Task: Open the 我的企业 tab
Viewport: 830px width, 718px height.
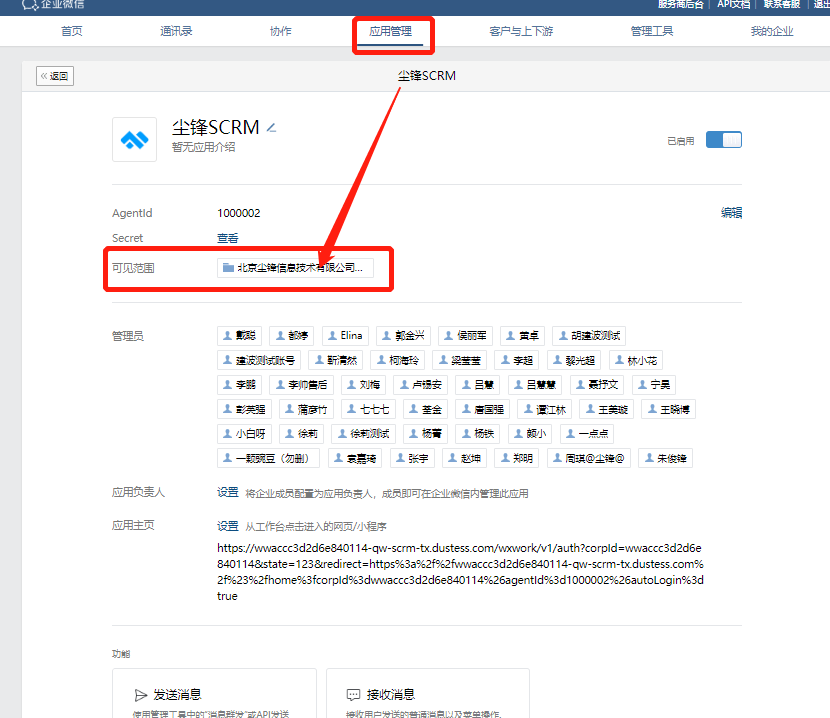Action: click(x=772, y=31)
